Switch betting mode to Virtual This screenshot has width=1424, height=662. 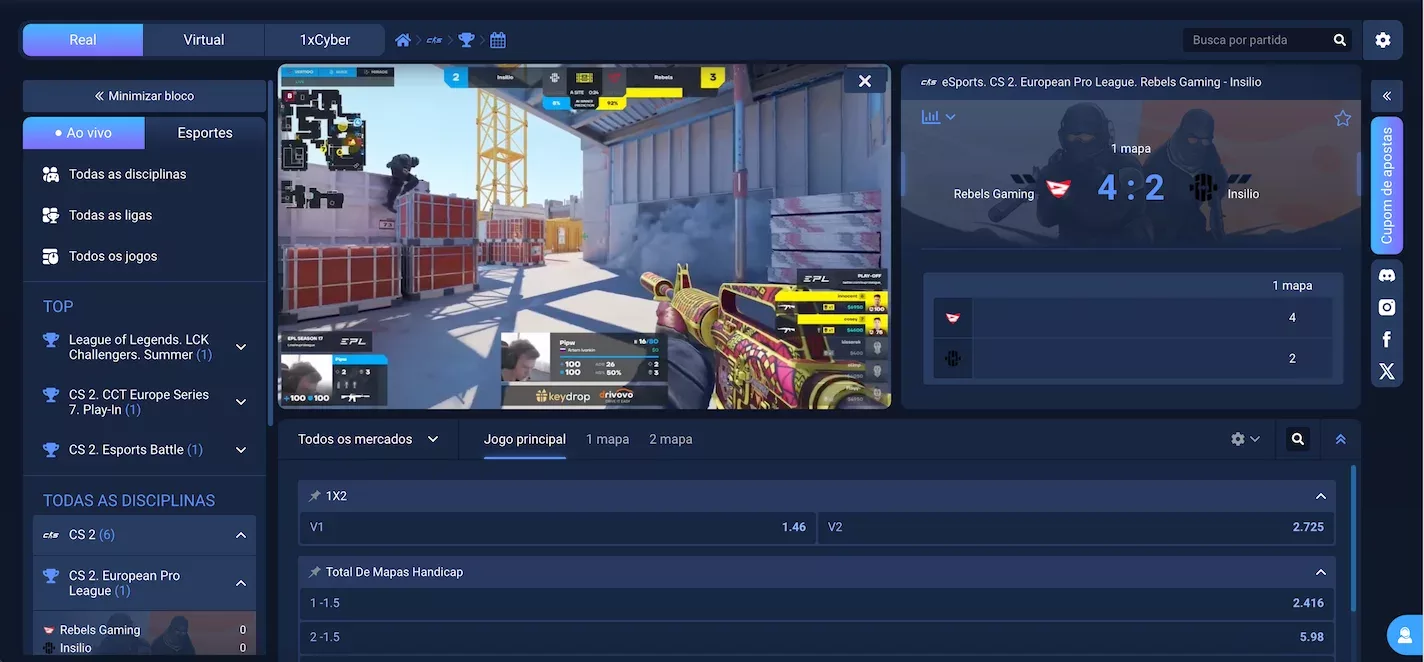(203, 39)
